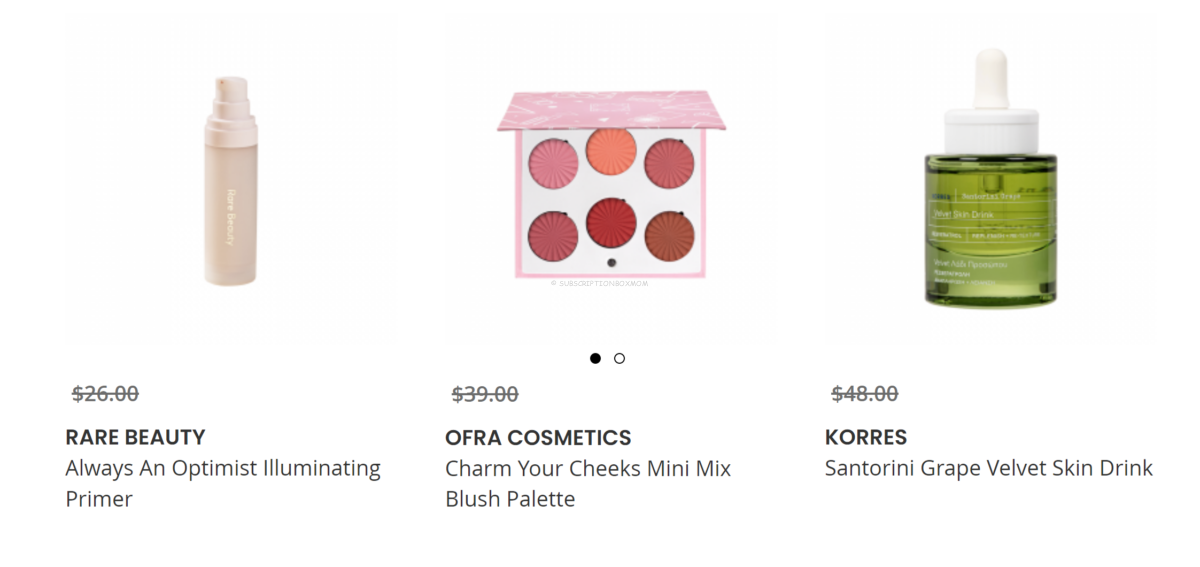Switch to the second empty carousel dot

pyautogui.click(x=620, y=358)
